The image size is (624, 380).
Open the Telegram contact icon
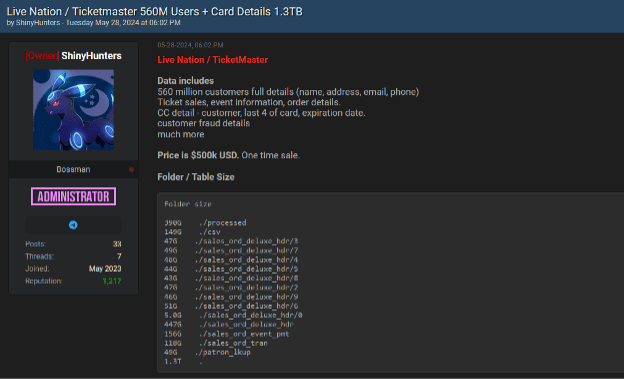(73, 225)
